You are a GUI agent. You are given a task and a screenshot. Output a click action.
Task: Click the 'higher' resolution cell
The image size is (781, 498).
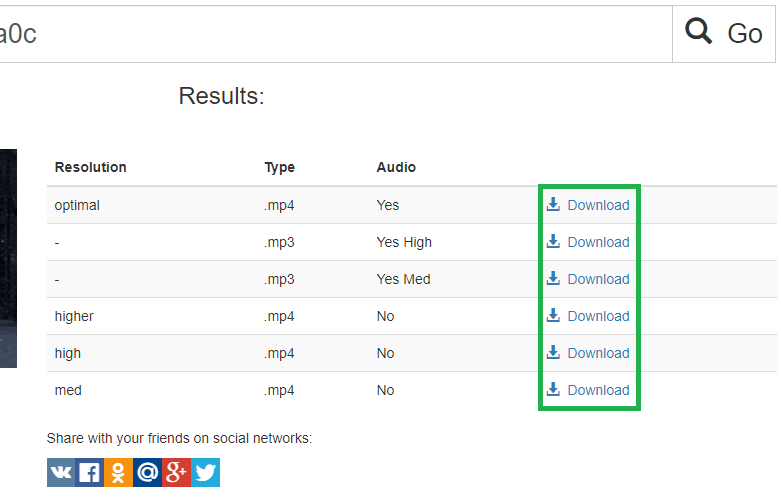coord(74,316)
